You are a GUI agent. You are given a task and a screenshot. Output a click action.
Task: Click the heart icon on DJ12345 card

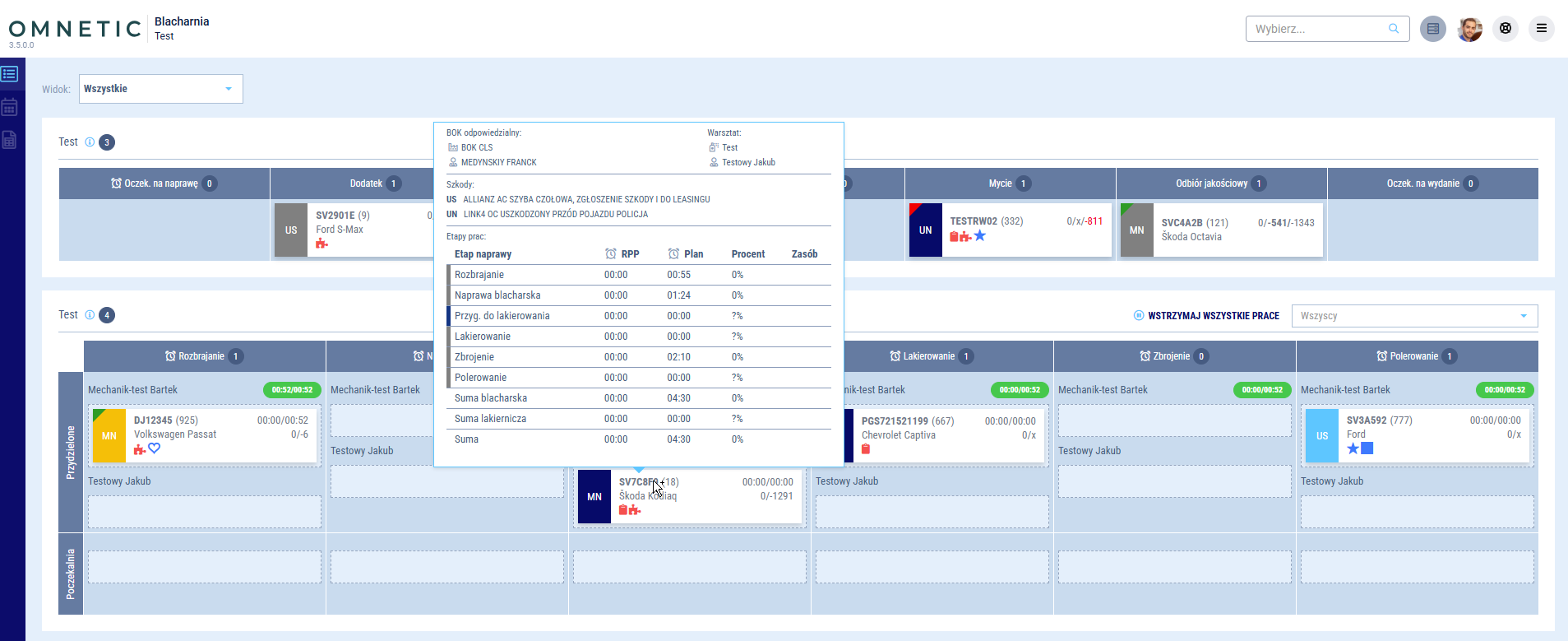(x=155, y=448)
